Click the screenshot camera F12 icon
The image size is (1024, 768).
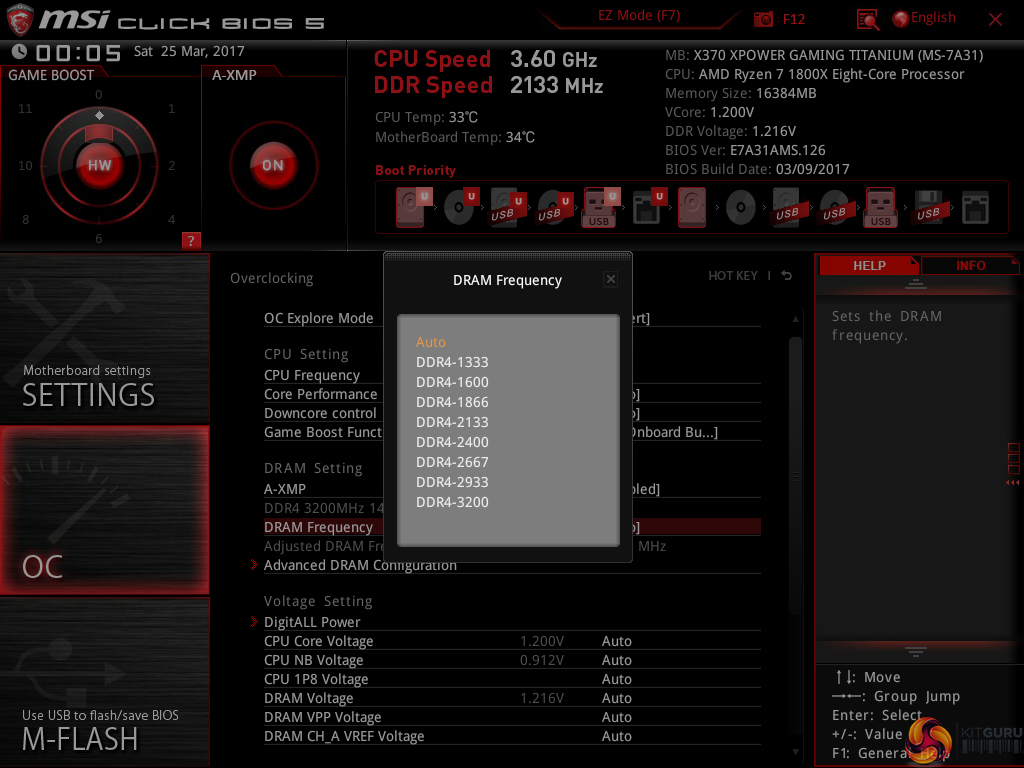pyautogui.click(x=763, y=19)
